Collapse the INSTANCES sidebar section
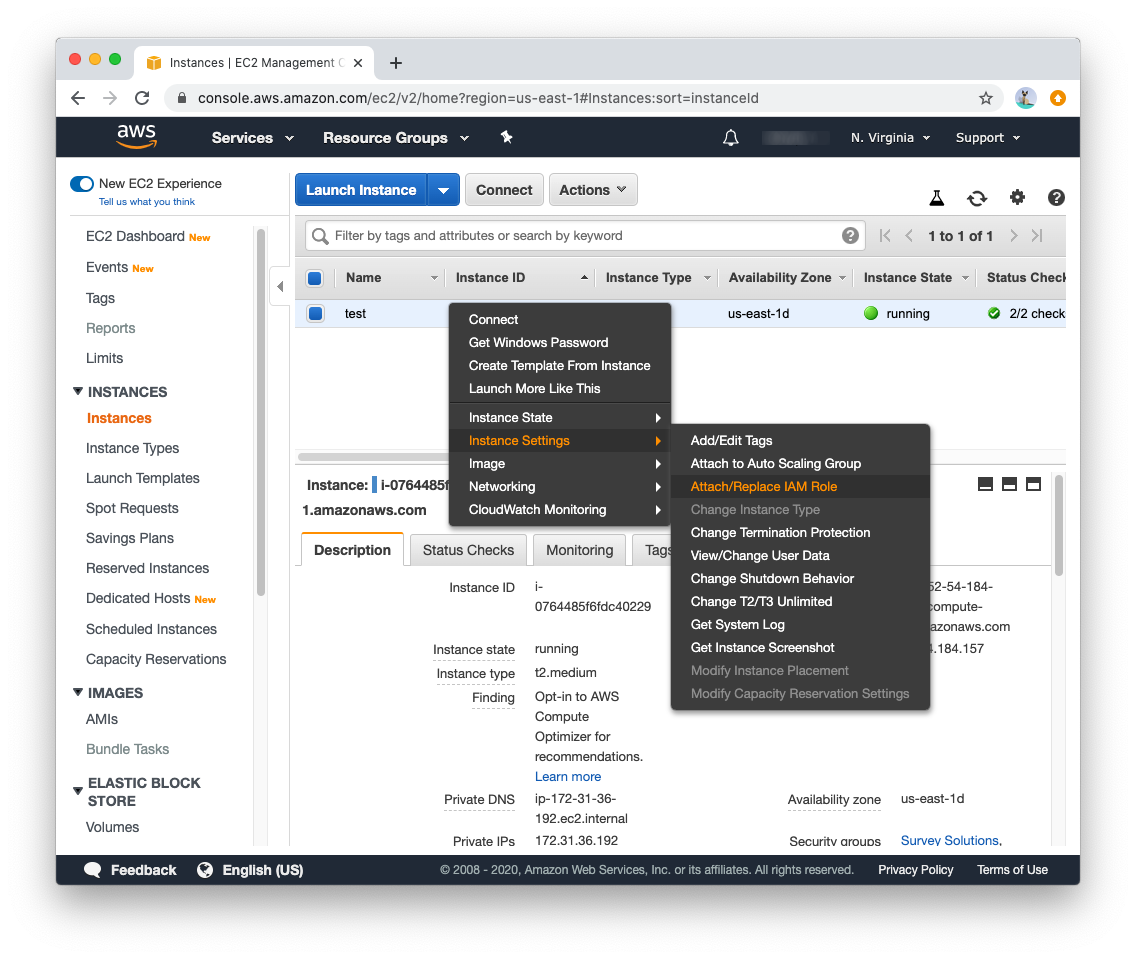The image size is (1136, 959). [78, 392]
